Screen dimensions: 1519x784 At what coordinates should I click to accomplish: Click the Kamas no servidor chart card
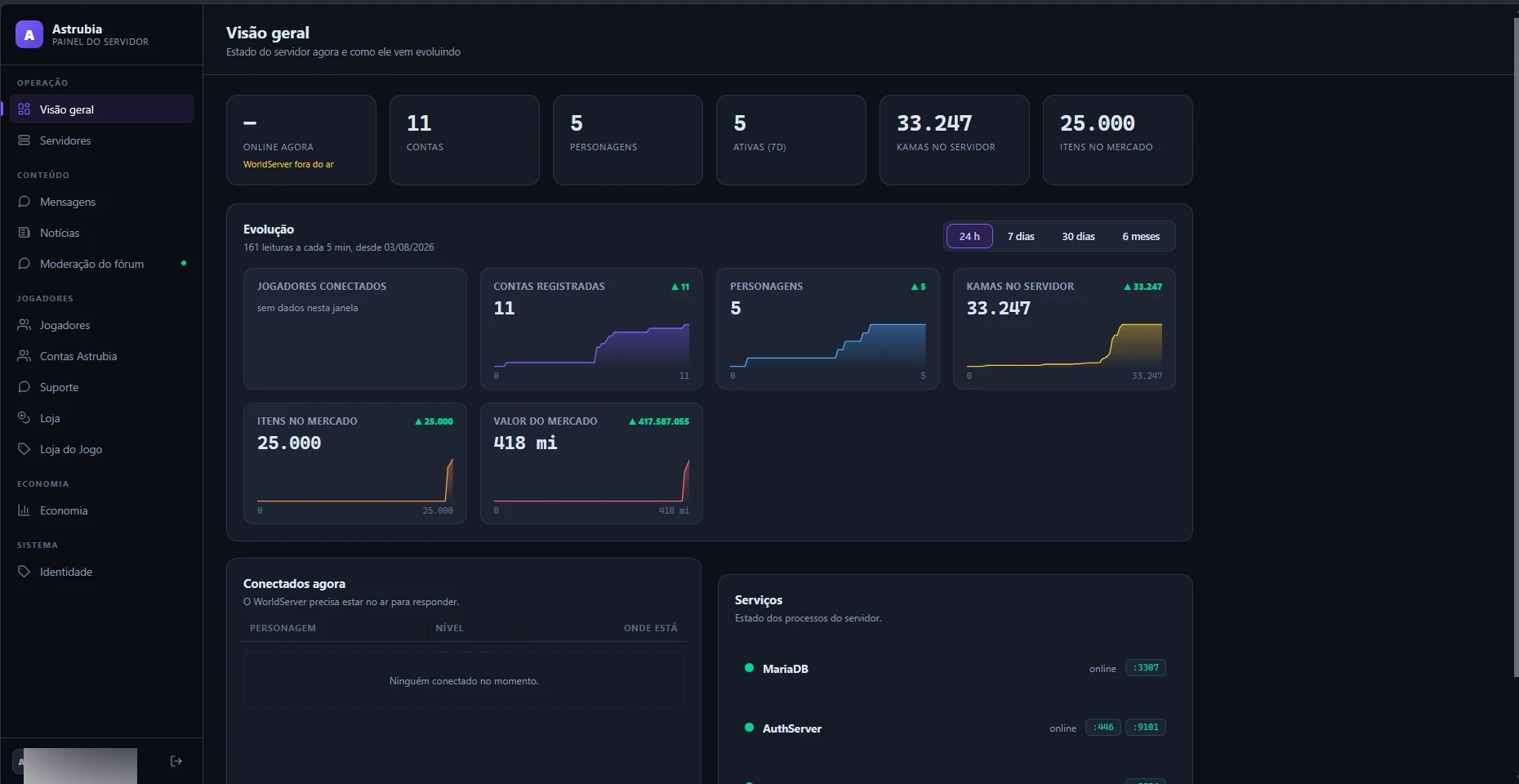pyautogui.click(x=1064, y=328)
